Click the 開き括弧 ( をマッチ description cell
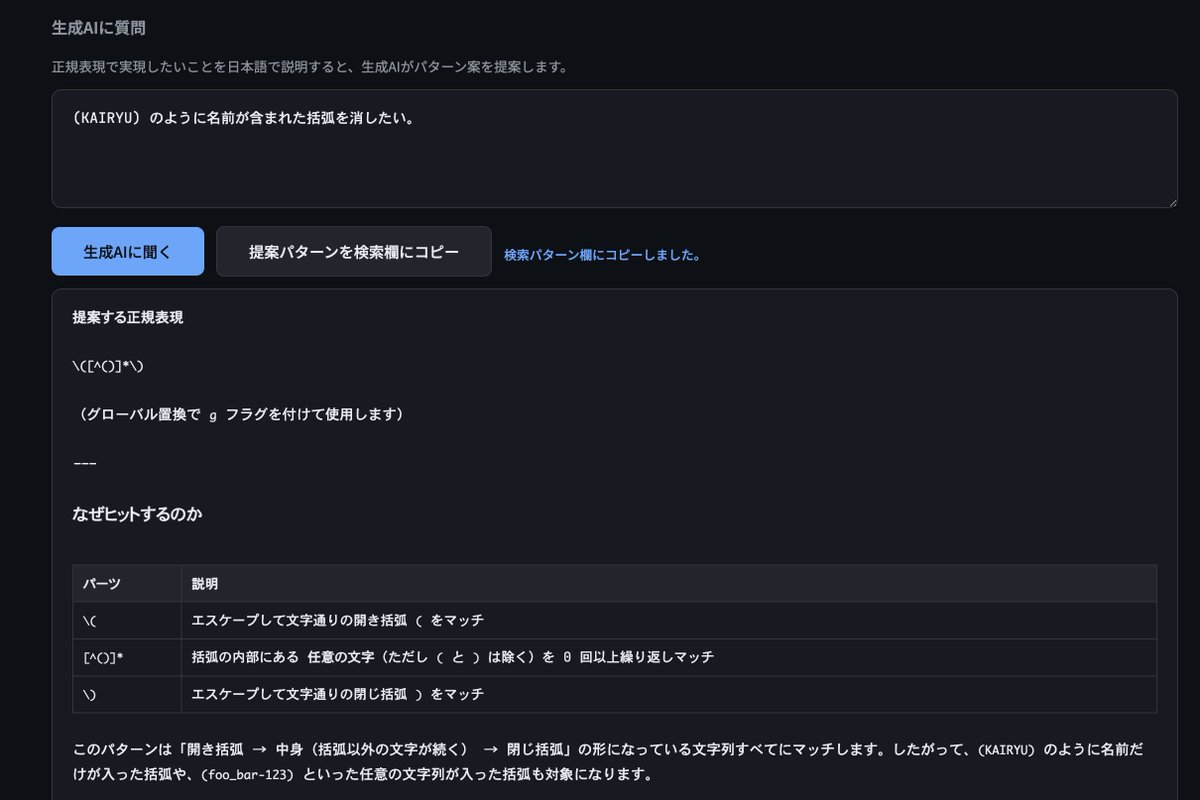 [669, 620]
